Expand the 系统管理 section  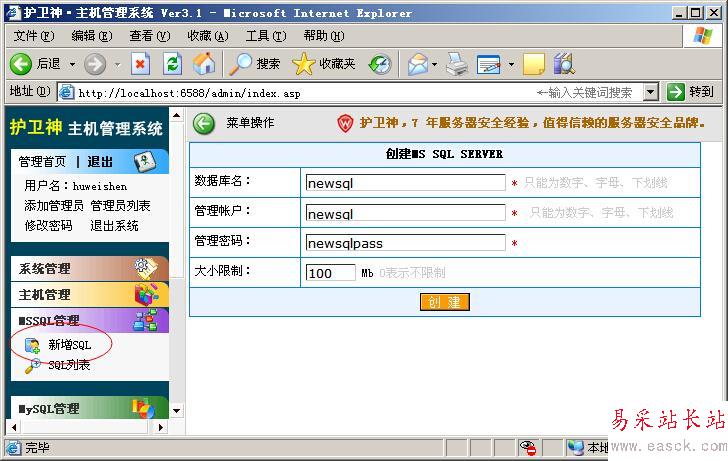click(x=90, y=268)
